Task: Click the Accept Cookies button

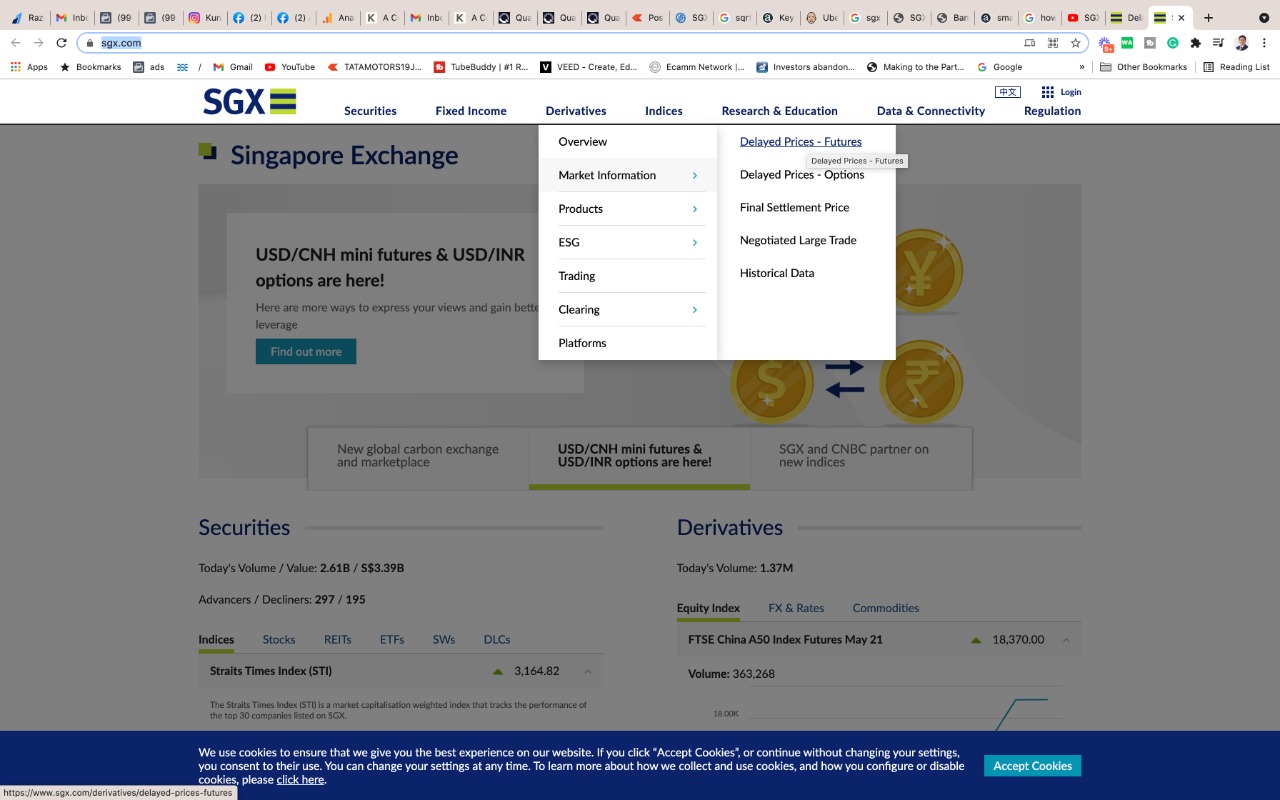Action: pos(1032,766)
